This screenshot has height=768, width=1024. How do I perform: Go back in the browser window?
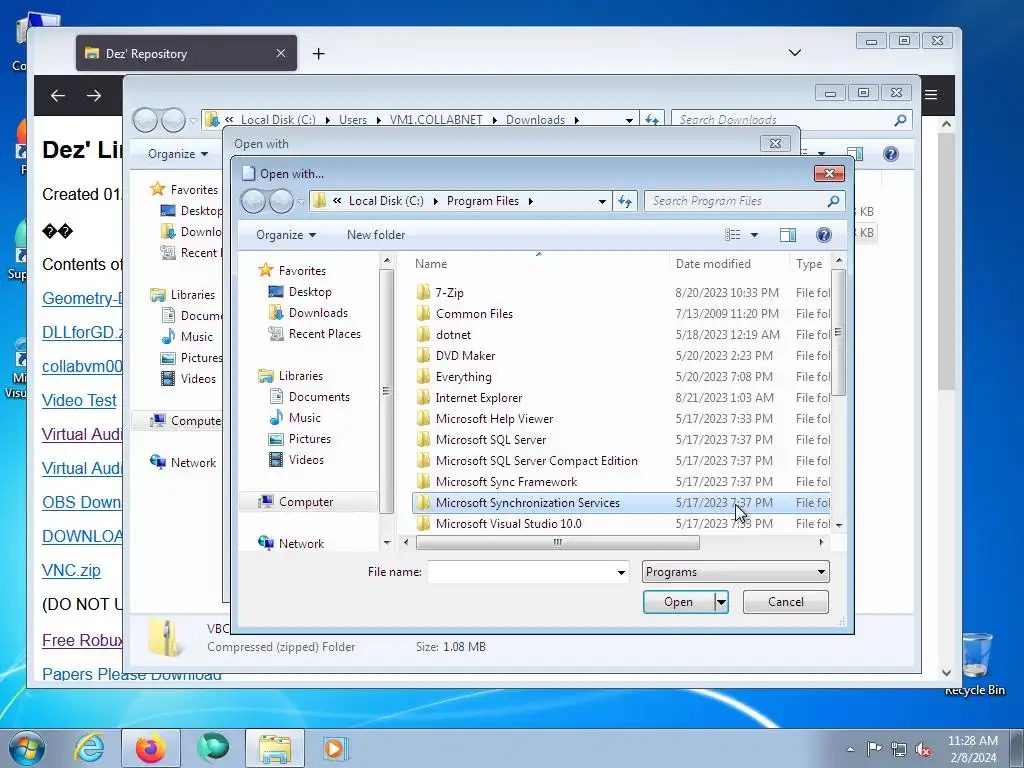(x=58, y=96)
